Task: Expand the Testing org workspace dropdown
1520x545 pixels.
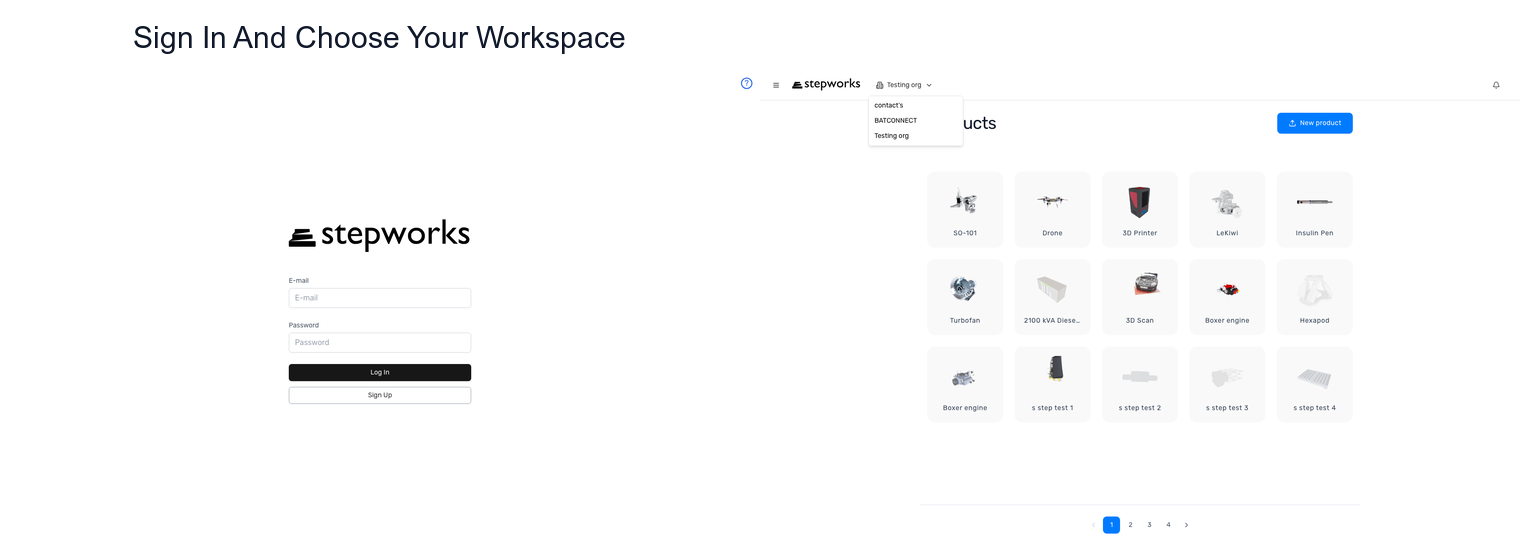Action: click(904, 85)
